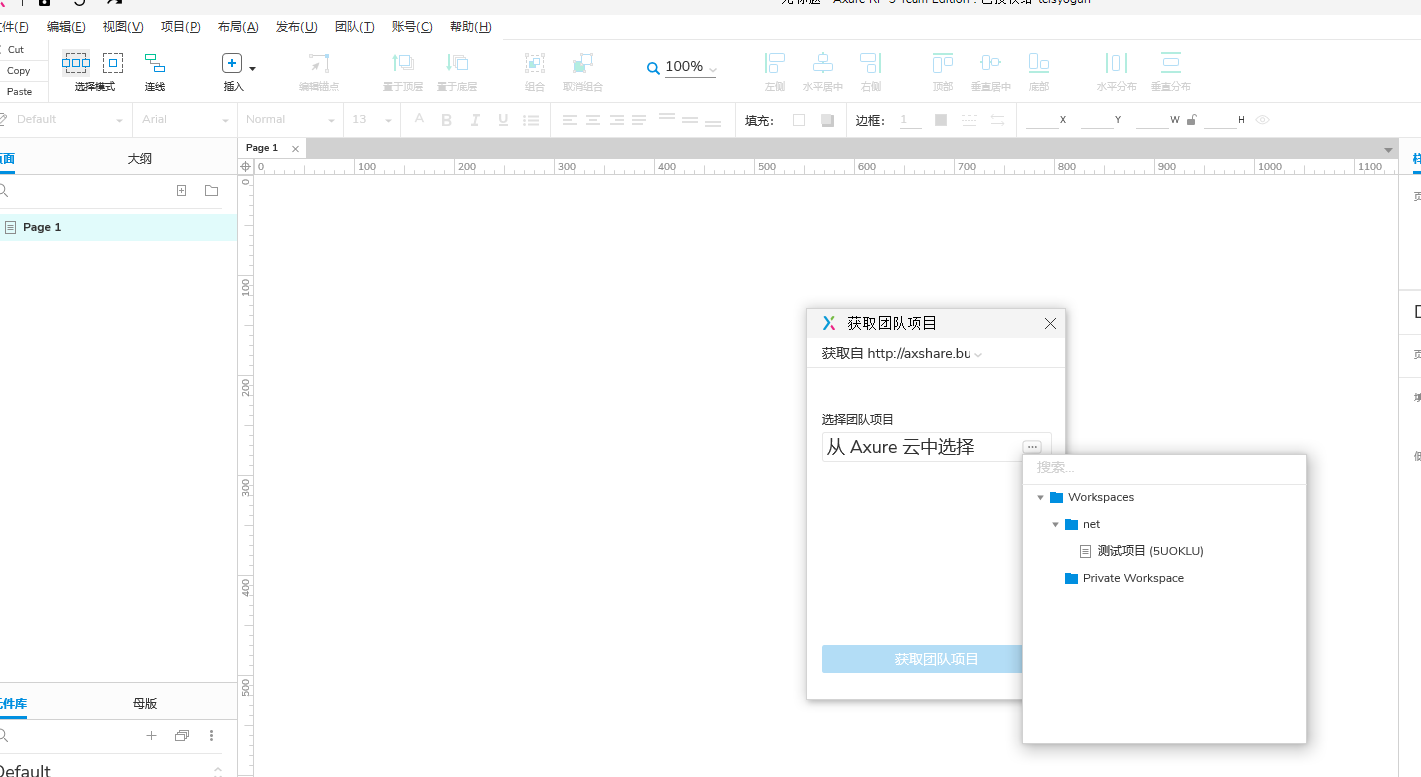The width and height of the screenshot is (1421, 777).
Task: Click the Copy button
Action: pos(19,71)
